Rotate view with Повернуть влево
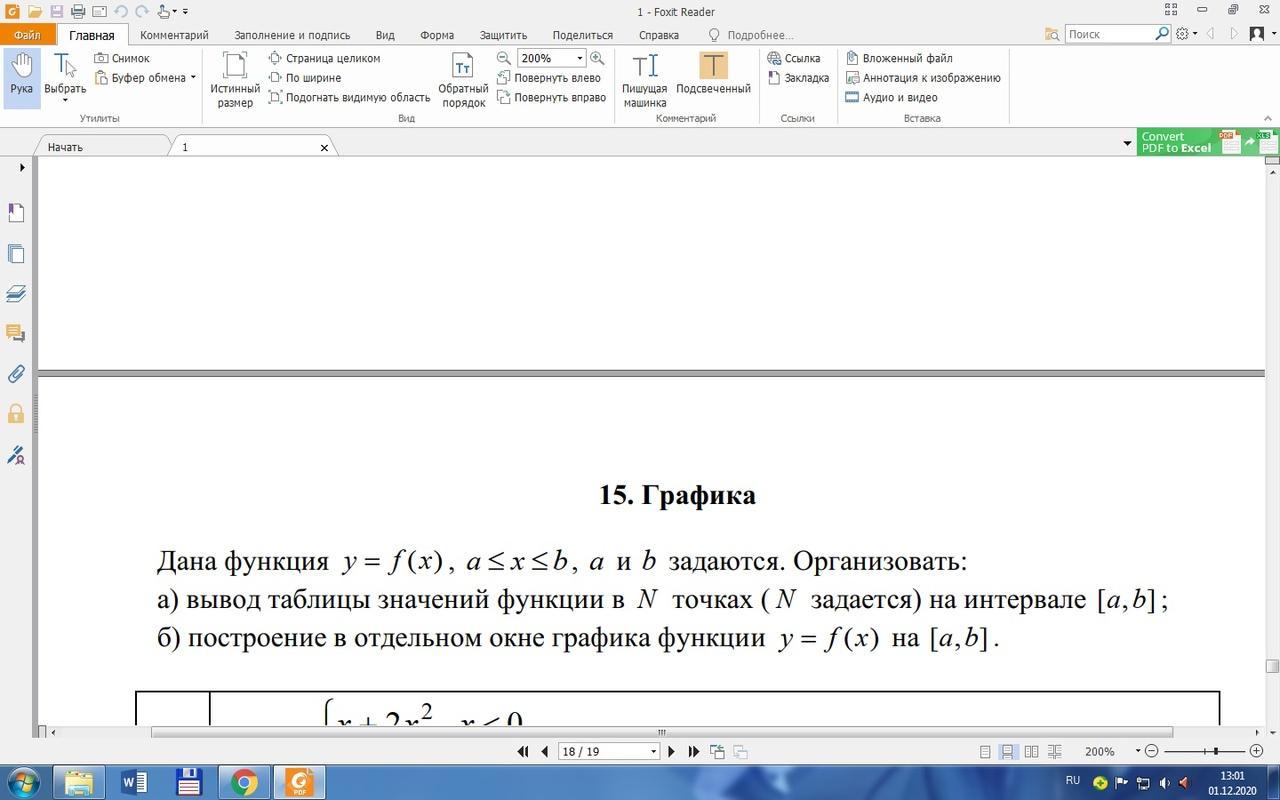This screenshot has height=800, width=1280. click(x=549, y=78)
